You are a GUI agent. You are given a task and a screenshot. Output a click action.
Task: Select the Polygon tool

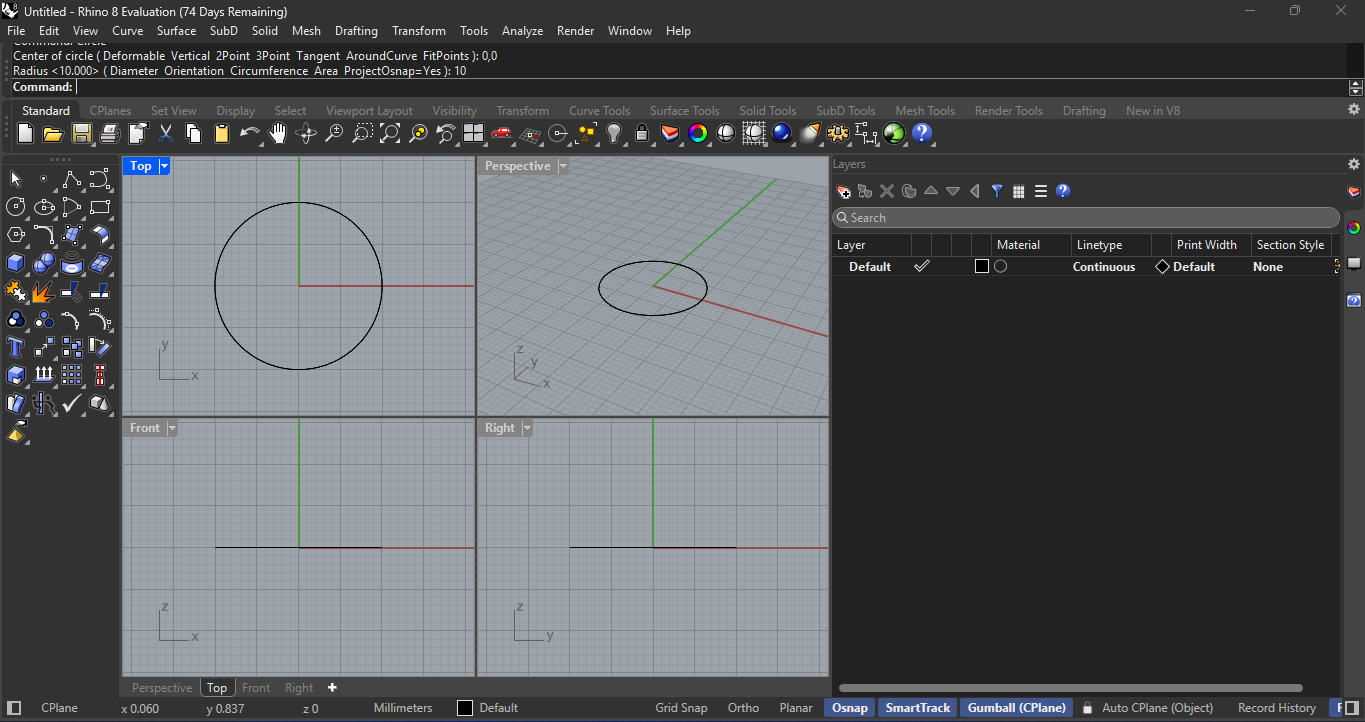coord(15,234)
